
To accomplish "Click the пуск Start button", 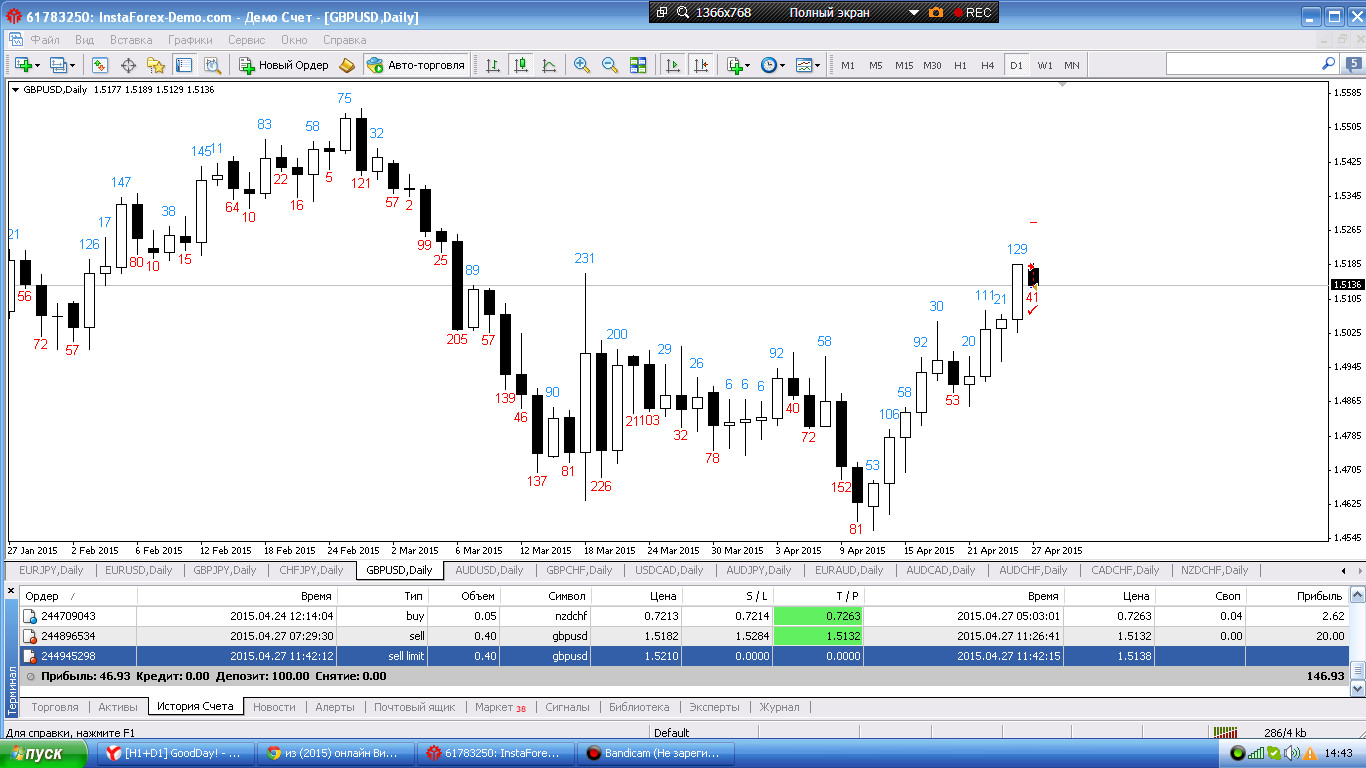I will point(44,753).
